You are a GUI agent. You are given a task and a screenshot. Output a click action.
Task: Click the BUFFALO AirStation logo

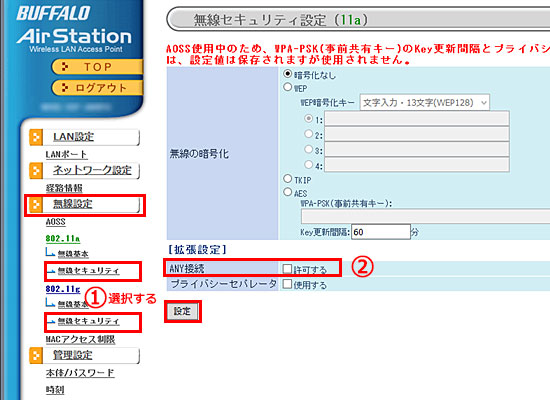(74, 29)
